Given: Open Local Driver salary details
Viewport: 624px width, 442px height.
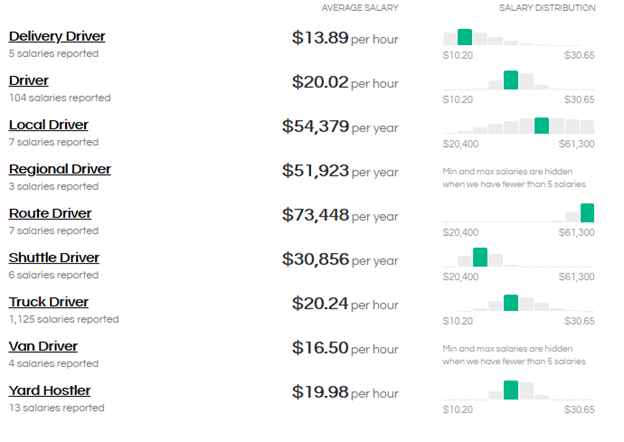Looking at the screenshot, I should [x=49, y=125].
